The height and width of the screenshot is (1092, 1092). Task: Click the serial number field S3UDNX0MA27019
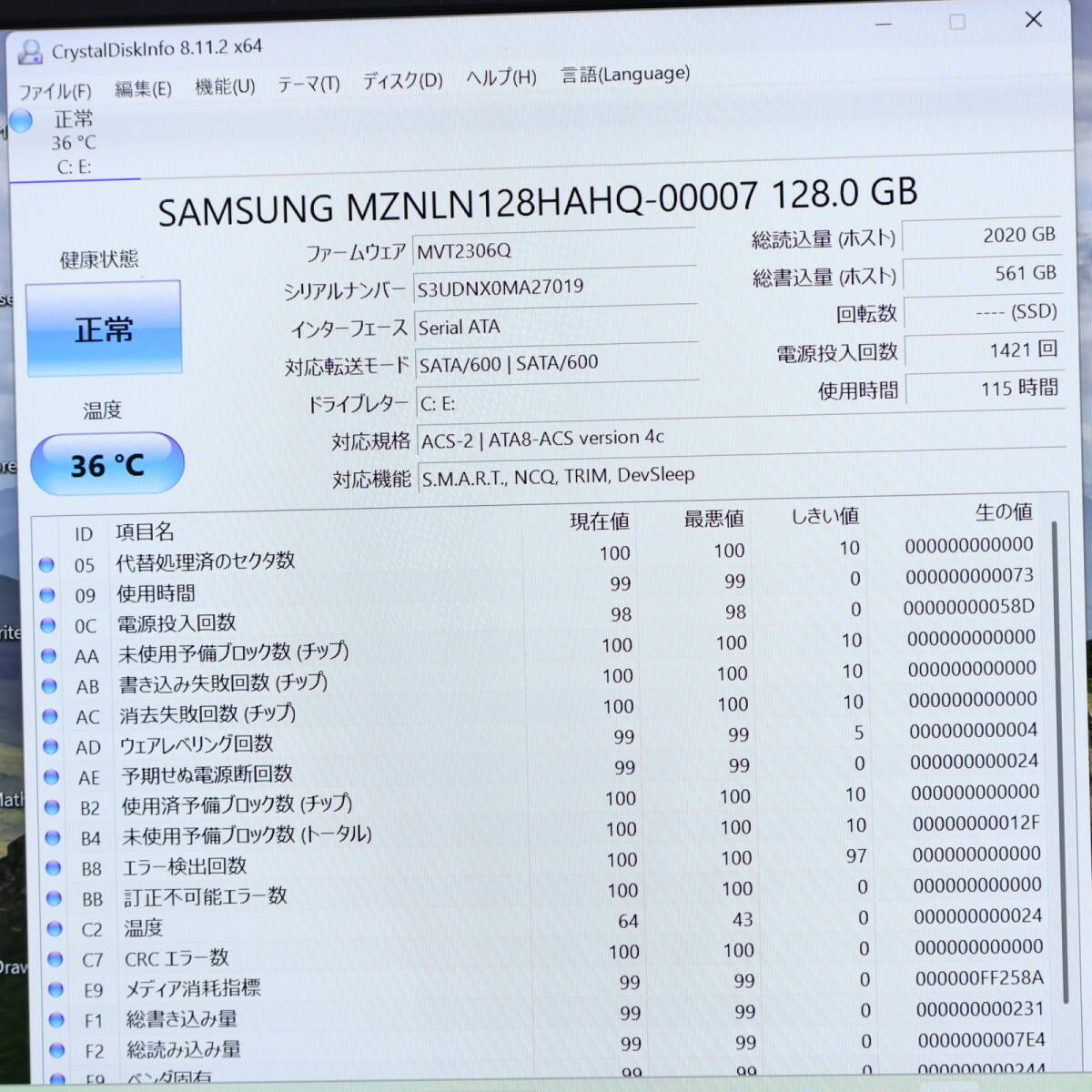(x=555, y=287)
